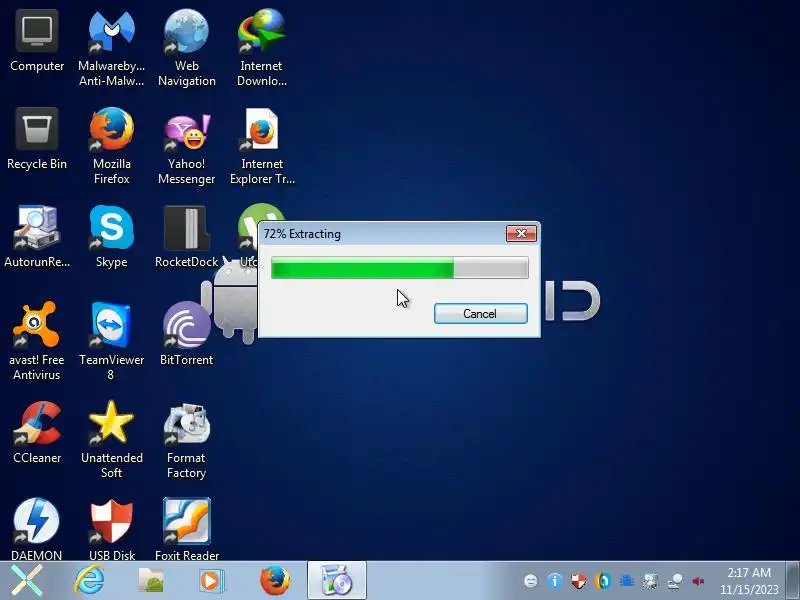
Task: Click the CCleaner shortcut
Action: 37,433
